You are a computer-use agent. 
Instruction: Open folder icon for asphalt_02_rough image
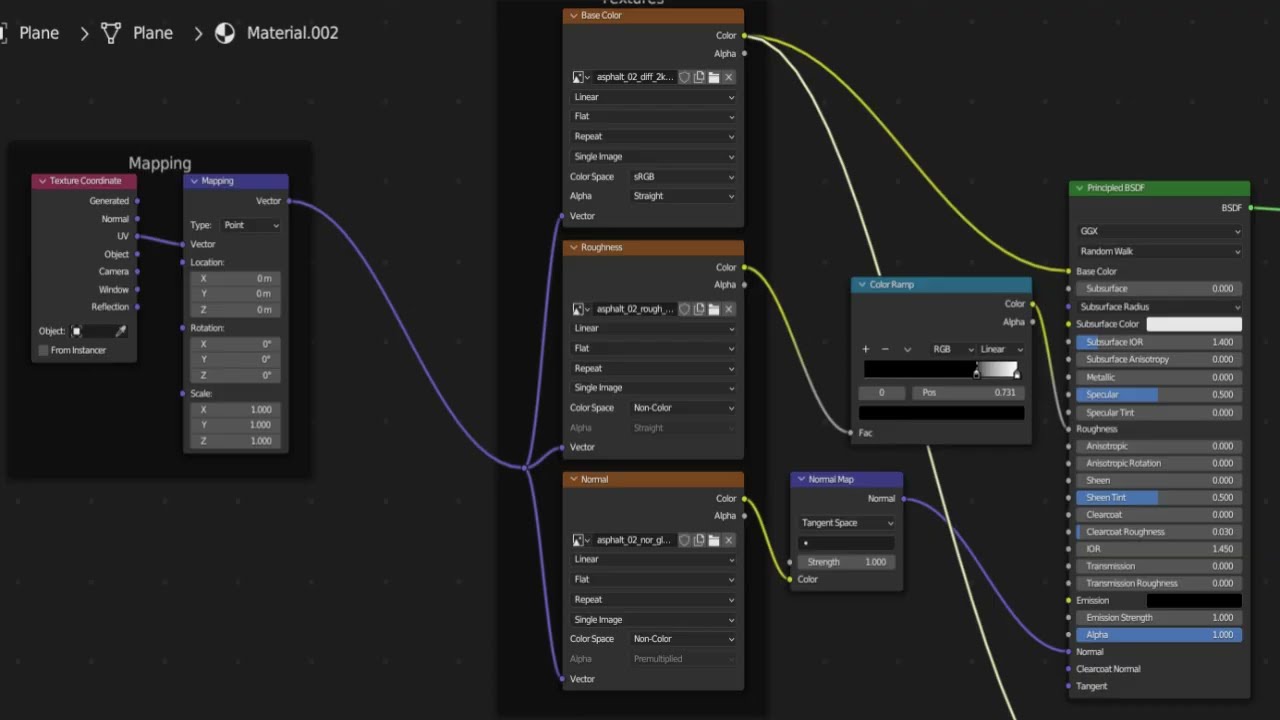click(714, 309)
